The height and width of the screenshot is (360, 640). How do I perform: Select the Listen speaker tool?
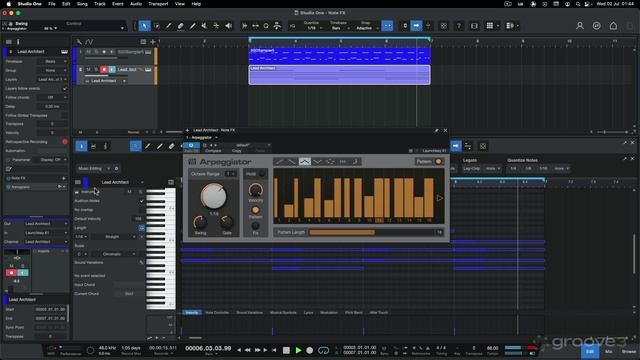pyautogui.click(x=229, y=26)
